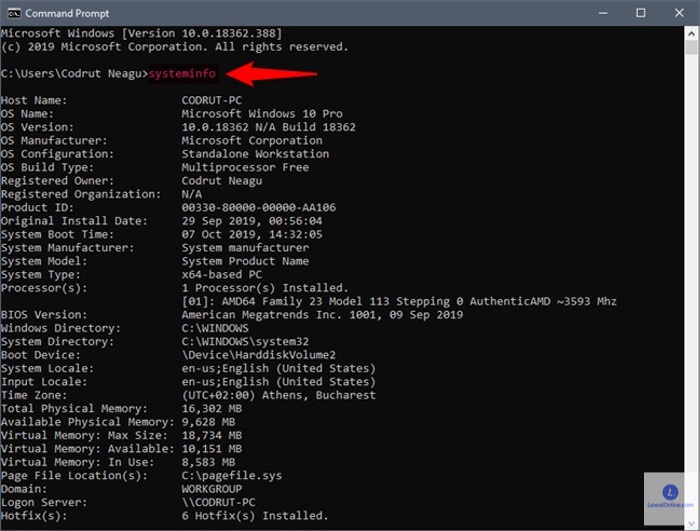Image resolution: width=700 pixels, height=531 pixels.
Task: Click the 'Standalone Workstation' configuration value
Action: point(255,154)
